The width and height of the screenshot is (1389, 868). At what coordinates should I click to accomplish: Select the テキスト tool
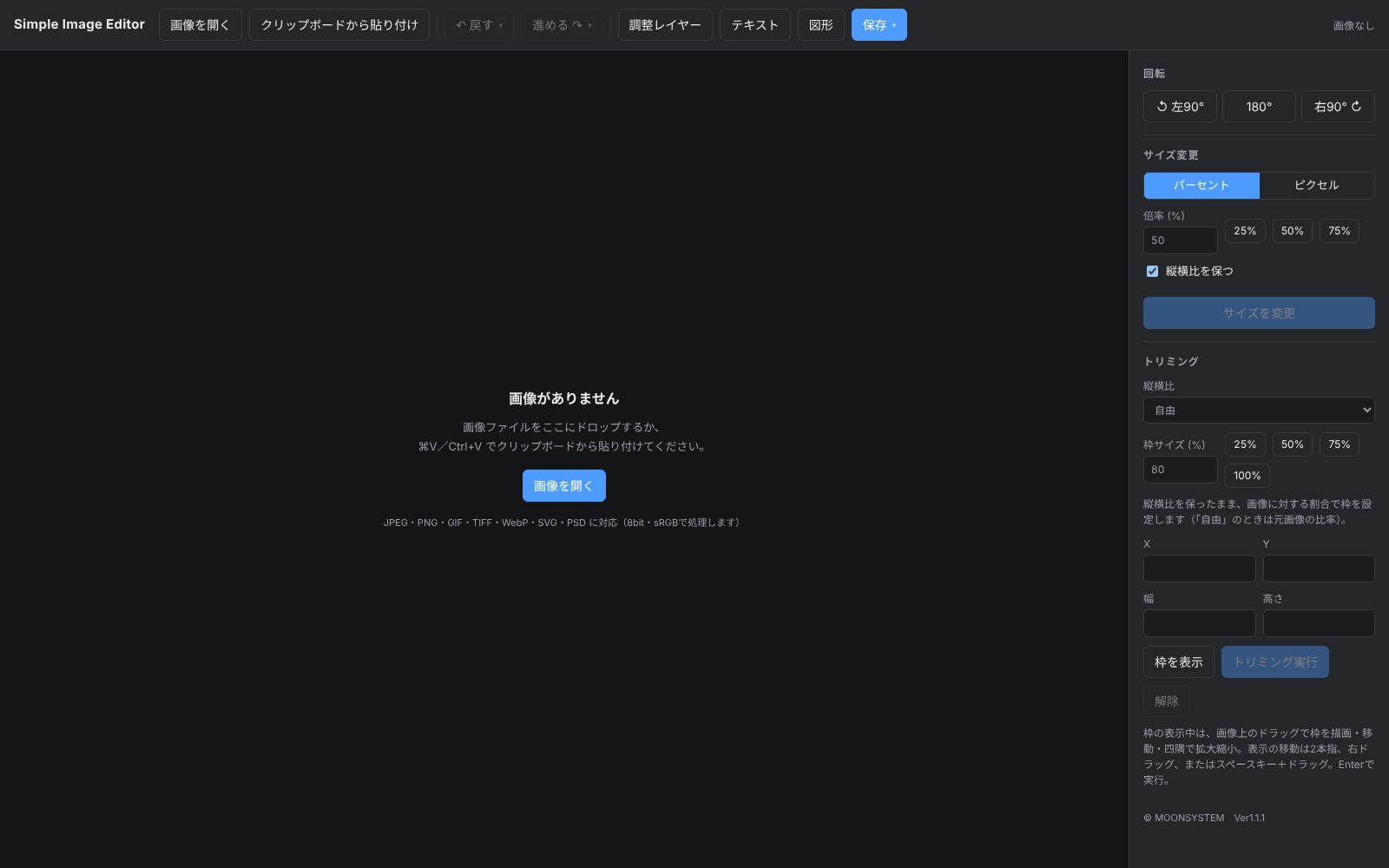pyautogui.click(x=755, y=25)
